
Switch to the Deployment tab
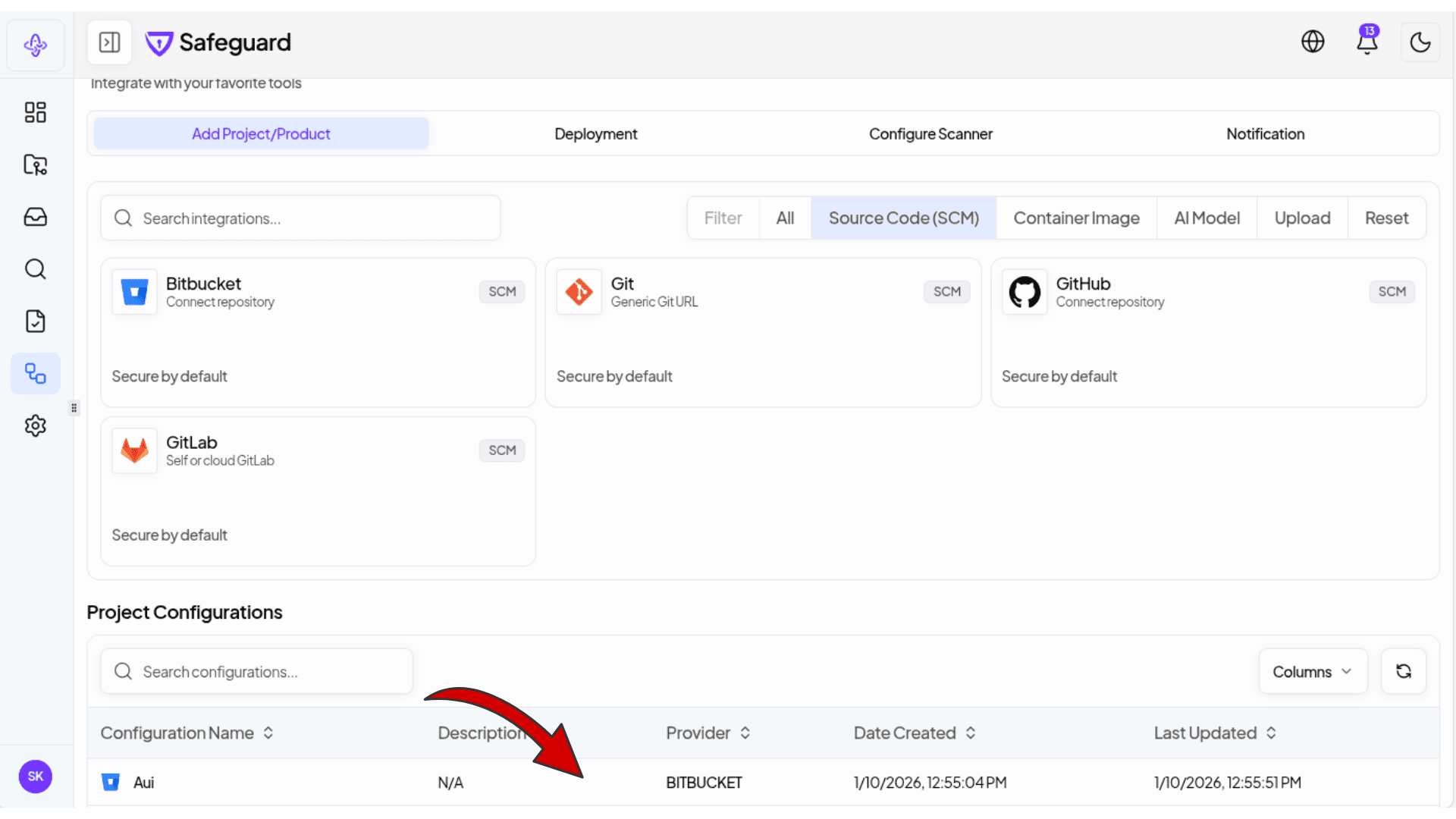596,134
